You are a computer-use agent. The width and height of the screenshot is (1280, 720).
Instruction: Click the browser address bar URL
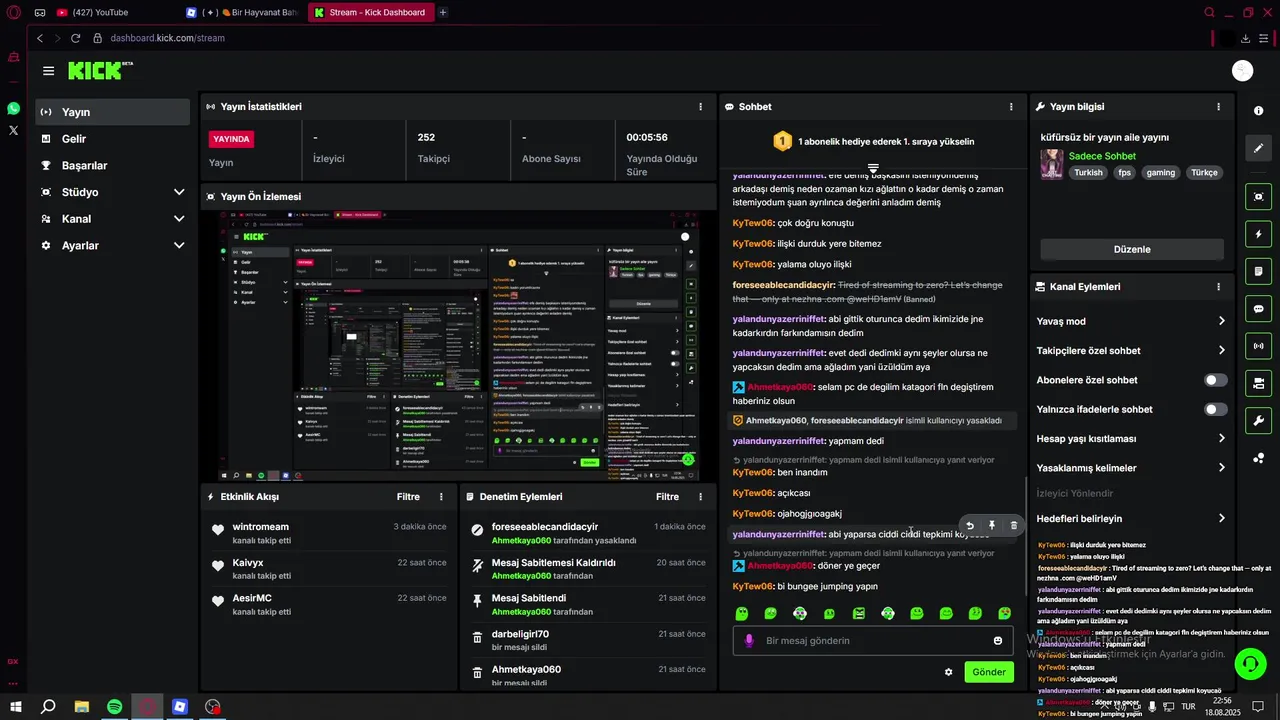click(x=167, y=38)
